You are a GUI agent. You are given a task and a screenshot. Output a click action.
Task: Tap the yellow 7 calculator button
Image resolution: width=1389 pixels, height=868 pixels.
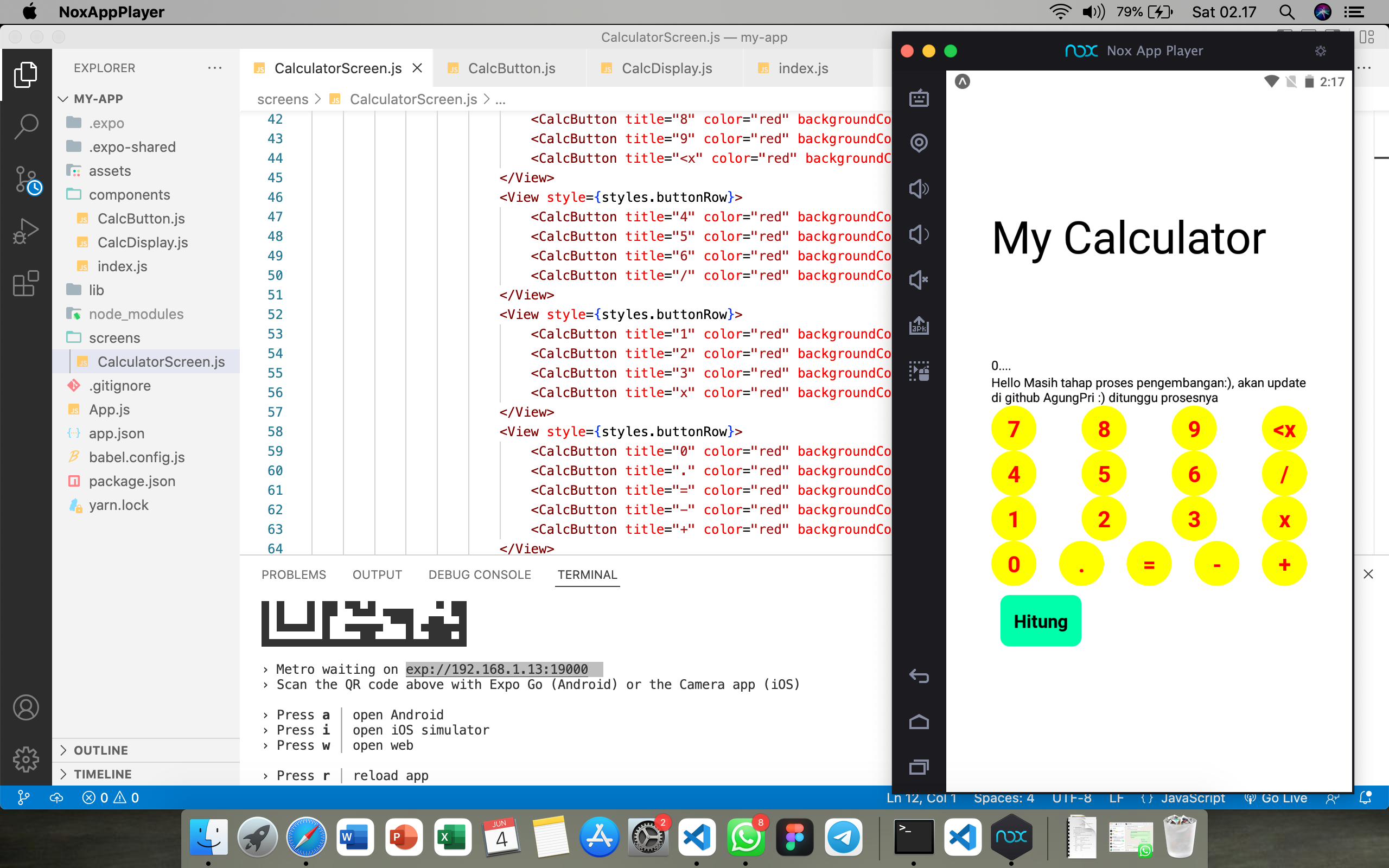1014,429
